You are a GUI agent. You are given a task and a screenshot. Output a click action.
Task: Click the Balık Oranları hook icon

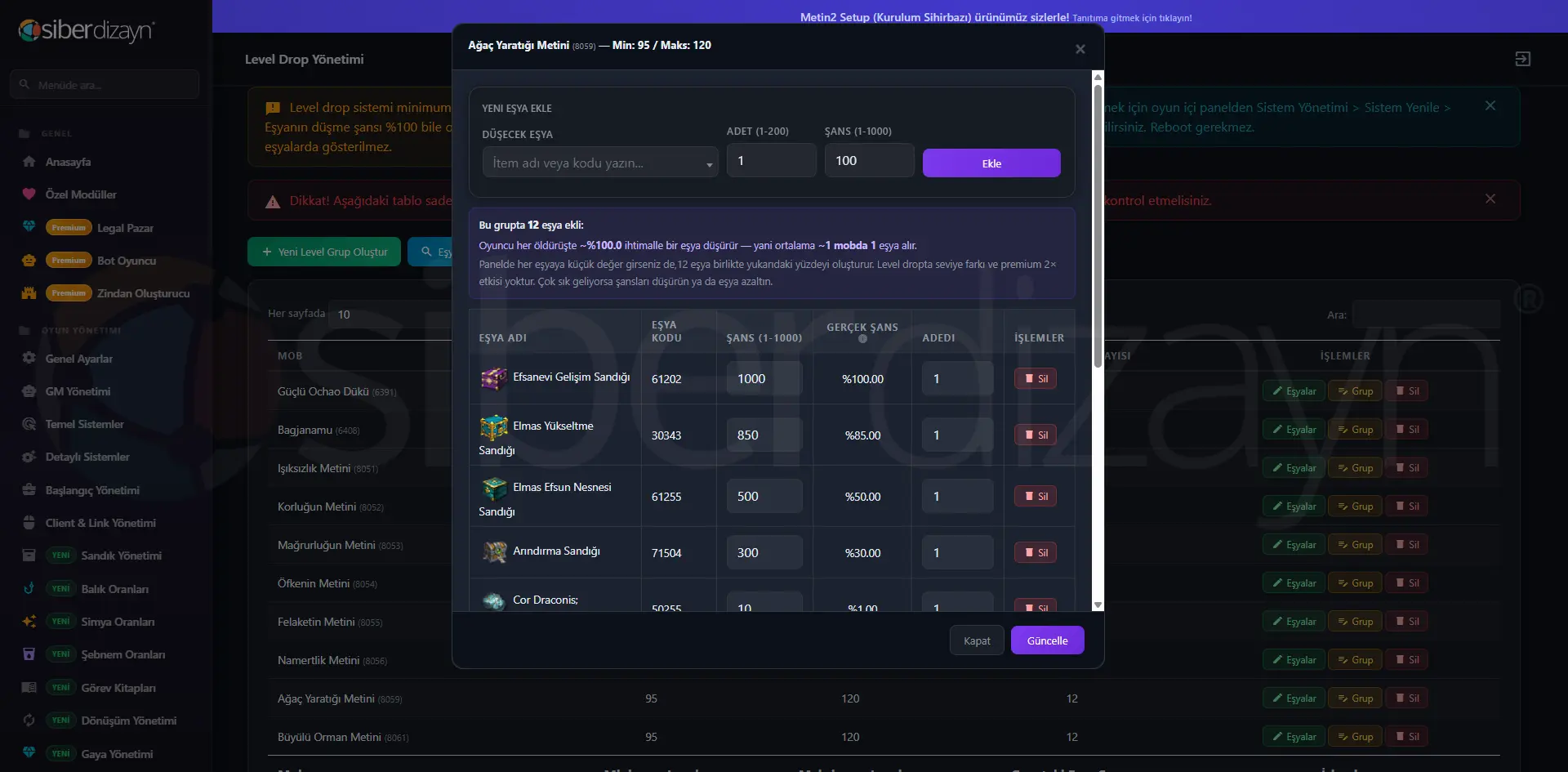tap(29, 588)
